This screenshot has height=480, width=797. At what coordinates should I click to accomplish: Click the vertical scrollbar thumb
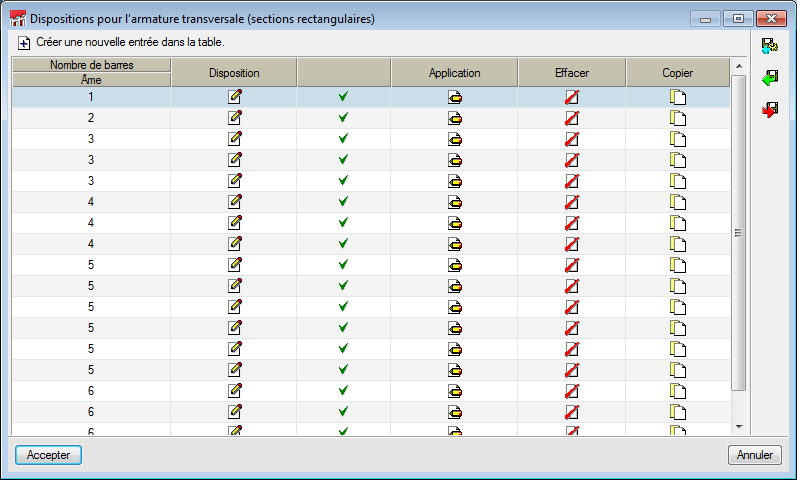pos(739,233)
